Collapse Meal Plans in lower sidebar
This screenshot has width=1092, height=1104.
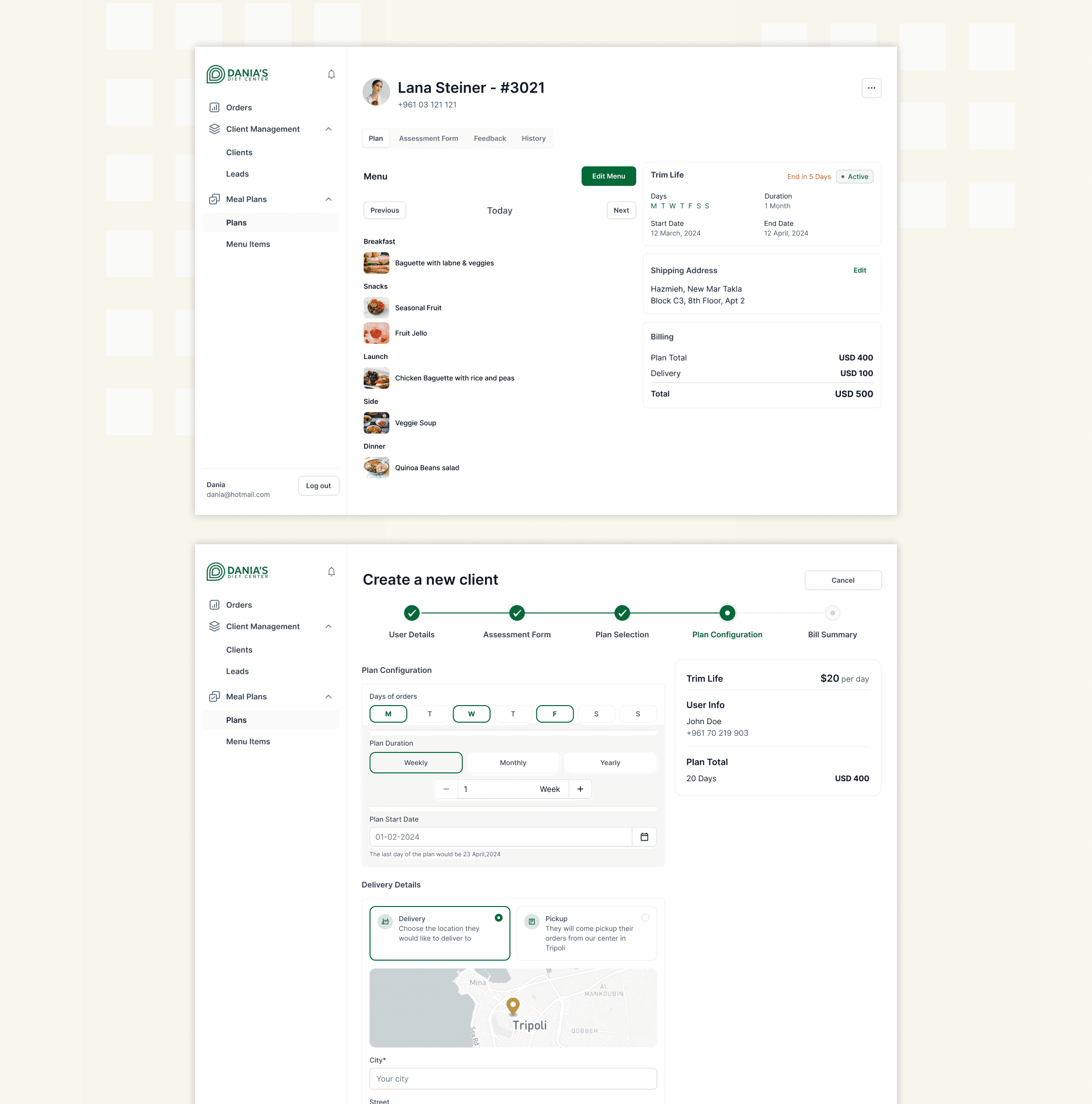tap(329, 696)
